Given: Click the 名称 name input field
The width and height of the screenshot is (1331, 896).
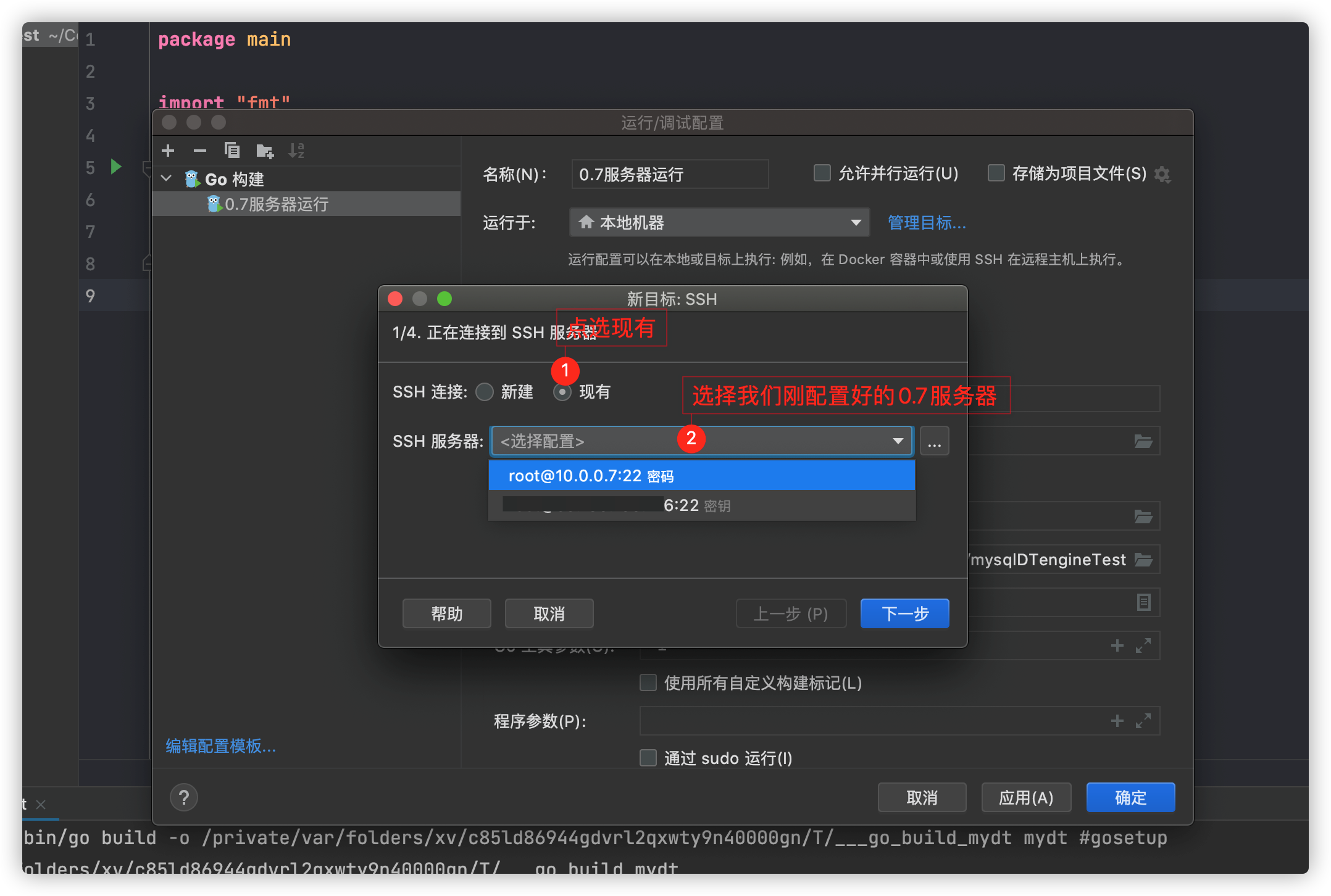Looking at the screenshot, I should pos(669,175).
